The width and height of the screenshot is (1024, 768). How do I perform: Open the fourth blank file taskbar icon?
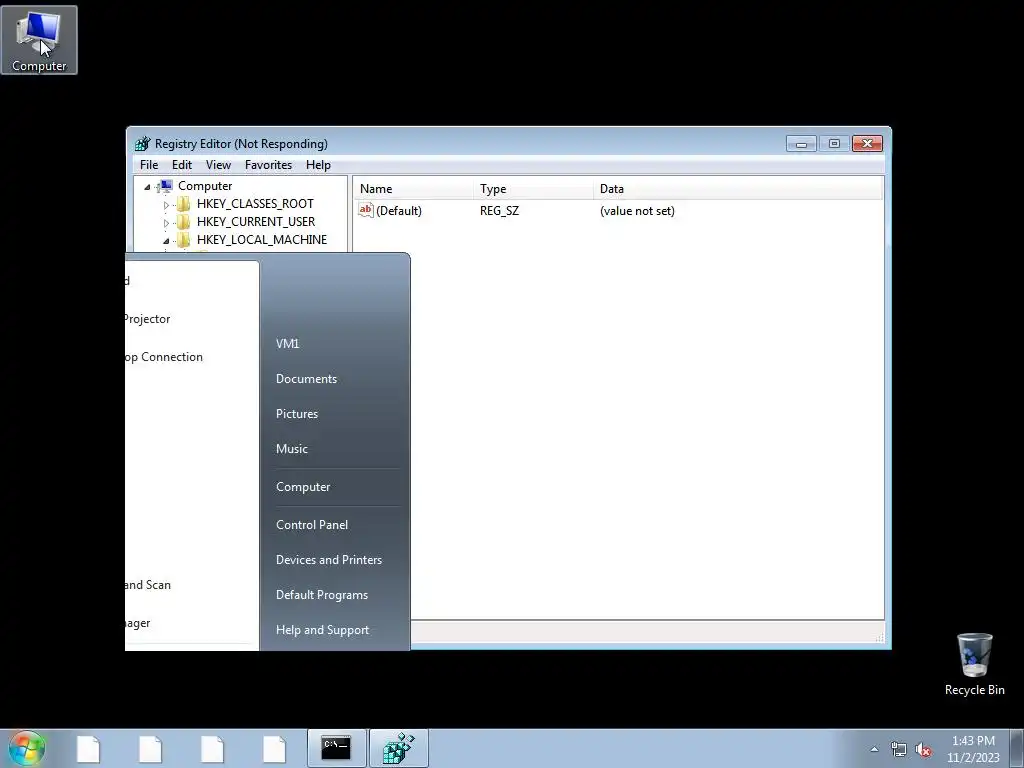(274, 748)
